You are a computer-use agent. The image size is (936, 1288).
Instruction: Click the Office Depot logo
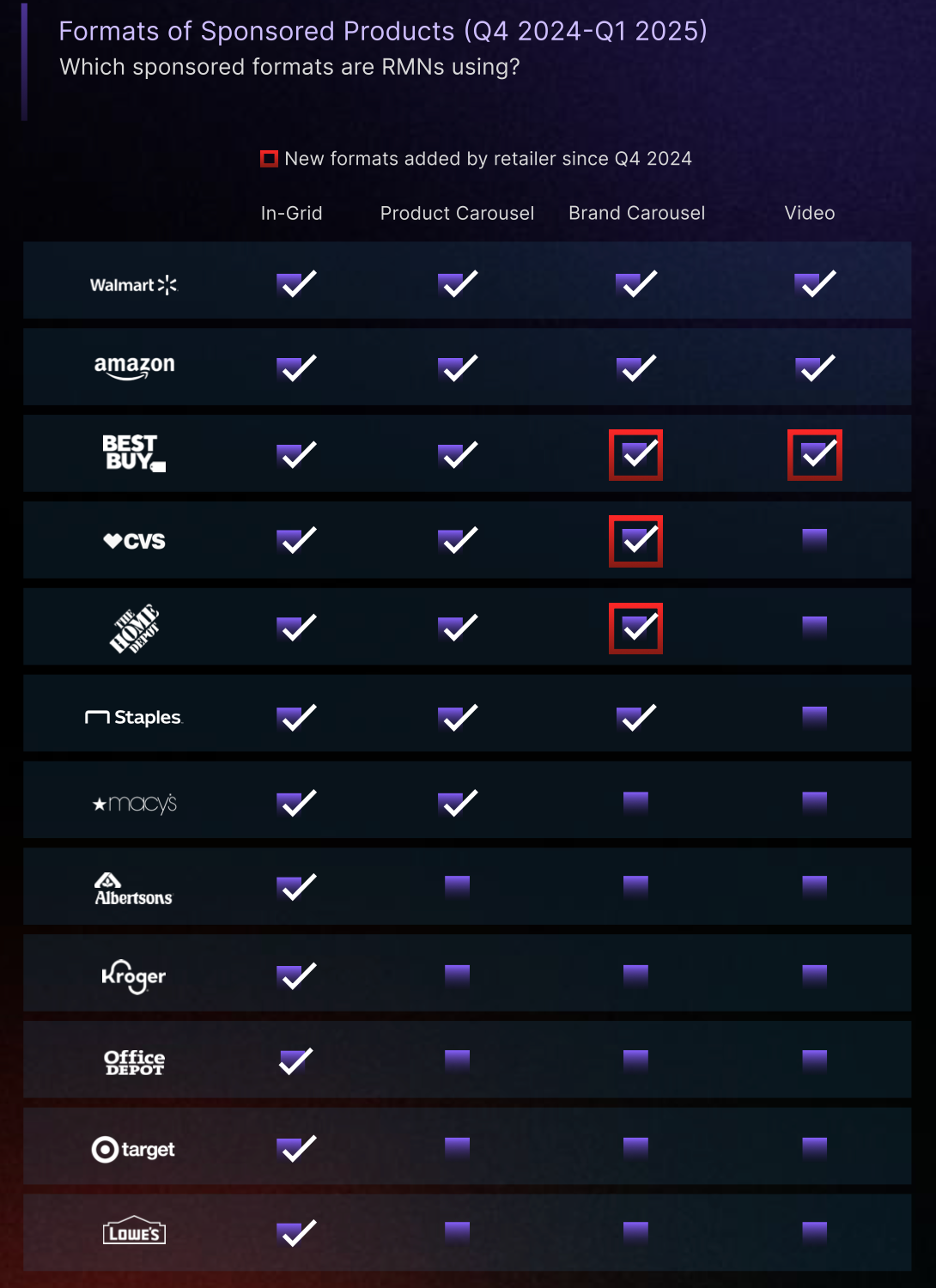tap(134, 1062)
